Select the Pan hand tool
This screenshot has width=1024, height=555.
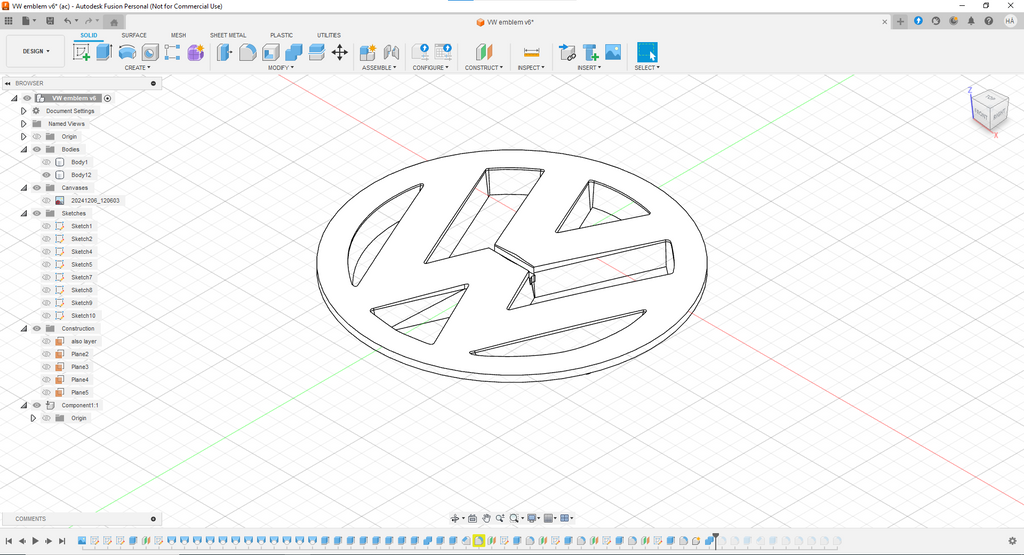486,518
